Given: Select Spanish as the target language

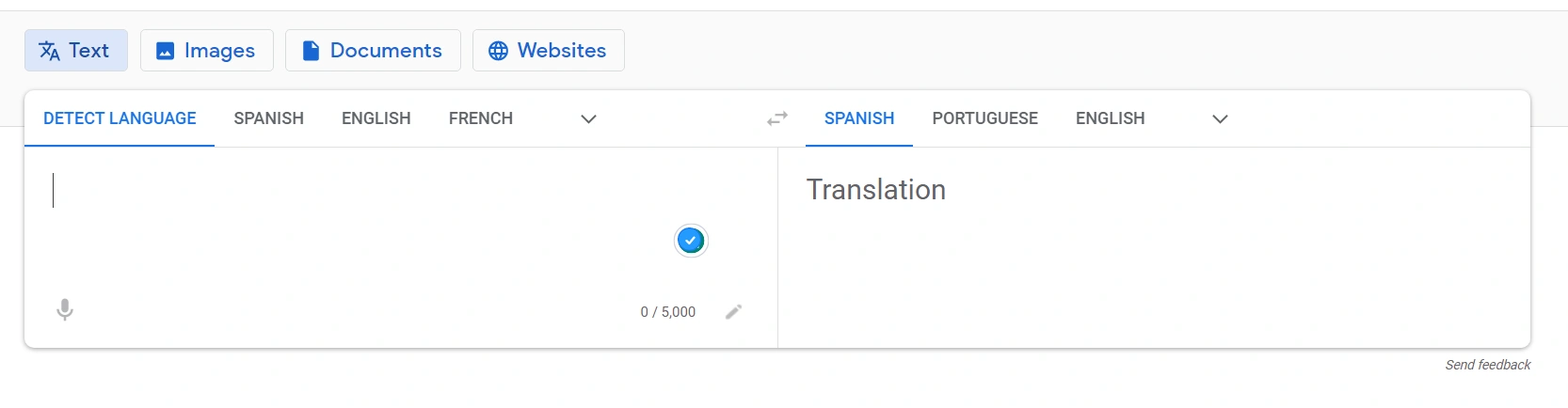Looking at the screenshot, I should click(x=859, y=118).
